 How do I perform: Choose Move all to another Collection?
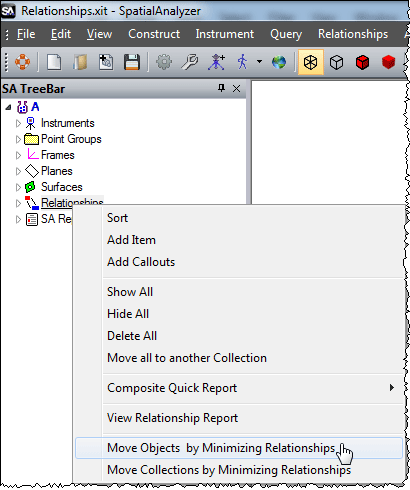[x=238, y=358]
